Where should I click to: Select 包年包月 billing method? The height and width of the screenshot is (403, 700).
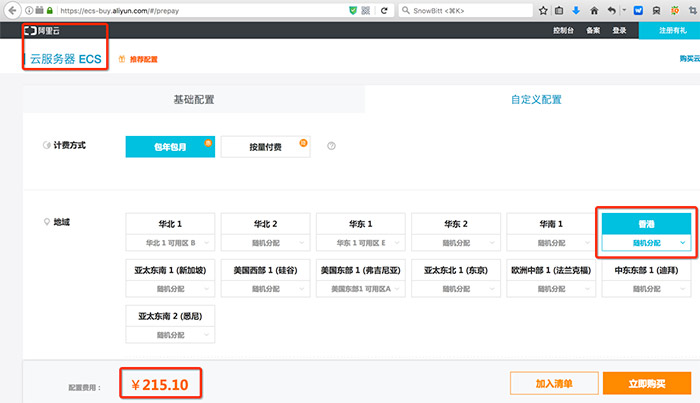(x=169, y=147)
